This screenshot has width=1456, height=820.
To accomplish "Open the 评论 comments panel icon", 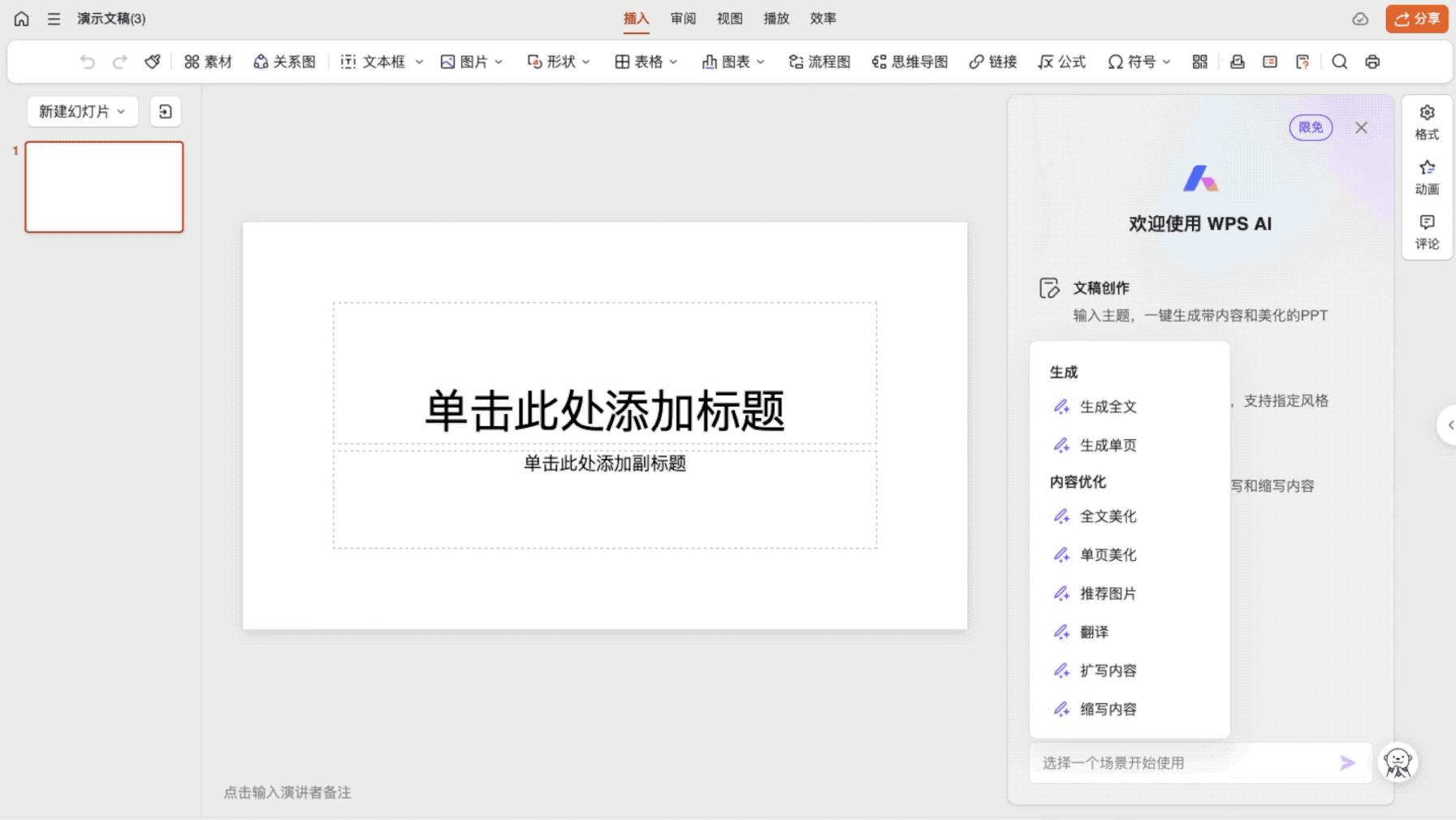I will tap(1427, 231).
